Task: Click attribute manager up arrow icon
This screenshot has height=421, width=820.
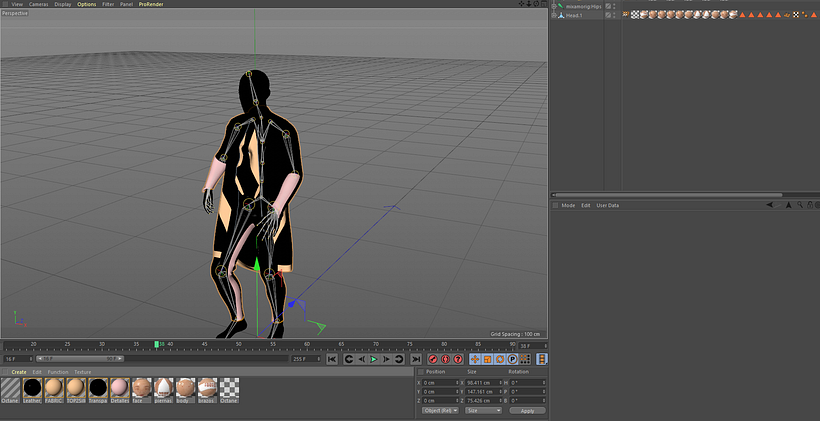Action: point(789,205)
